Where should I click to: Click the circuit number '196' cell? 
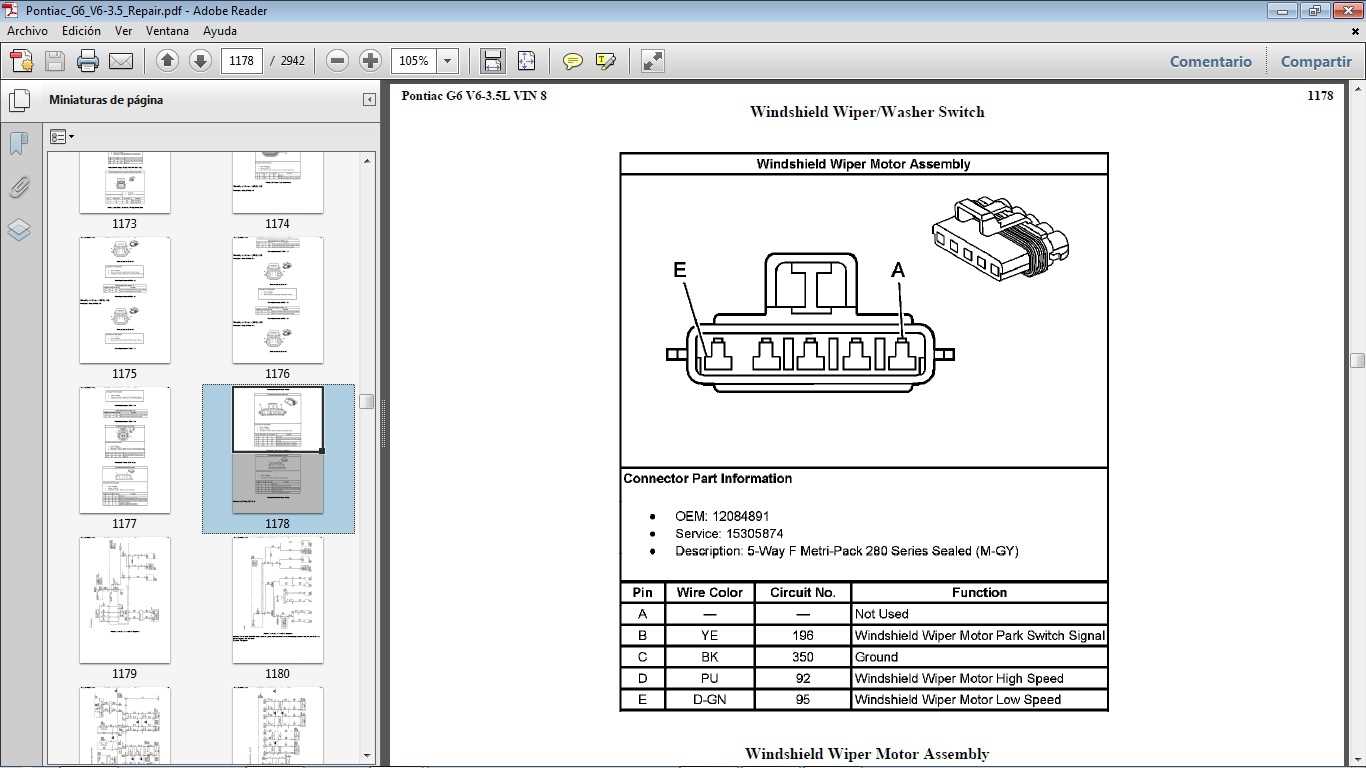pos(803,635)
